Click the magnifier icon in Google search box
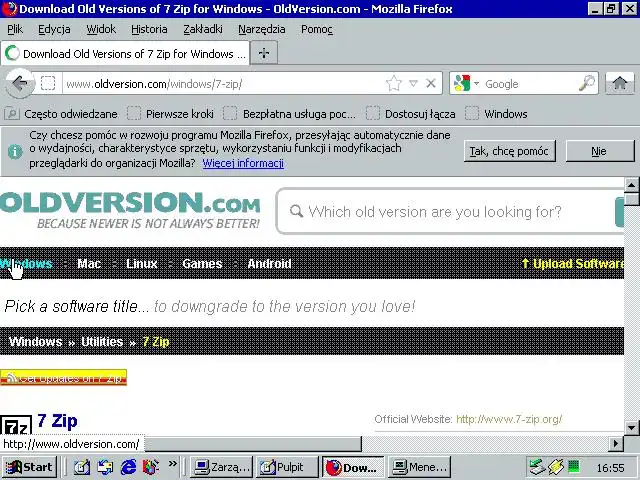This screenshot has width=640, height=480. coord(587,84)
